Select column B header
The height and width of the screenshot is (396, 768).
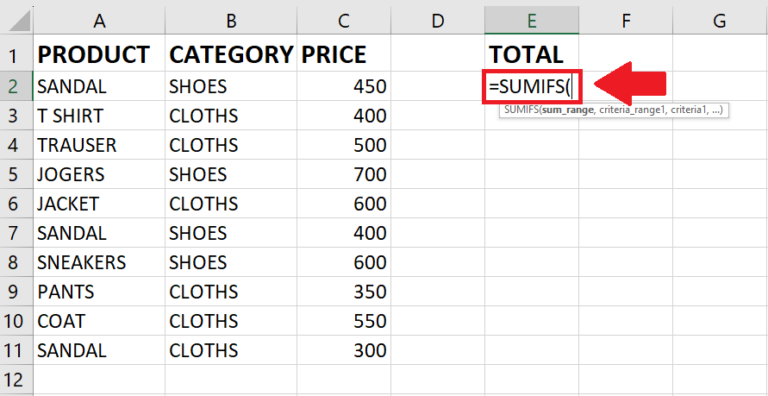pyautogui.click(x=231, y=21)
